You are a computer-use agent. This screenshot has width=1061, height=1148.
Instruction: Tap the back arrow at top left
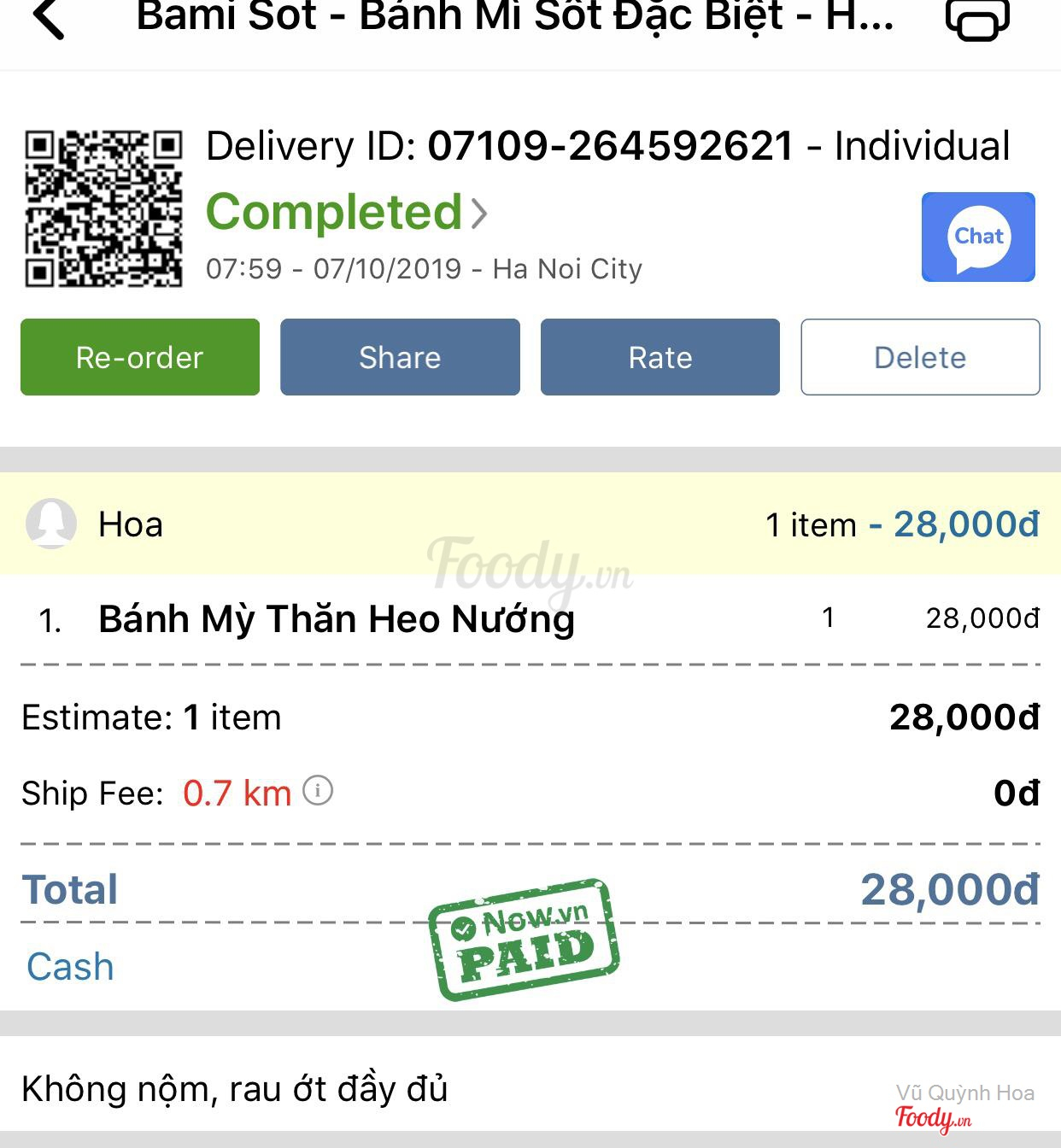(x=49, y=19)
